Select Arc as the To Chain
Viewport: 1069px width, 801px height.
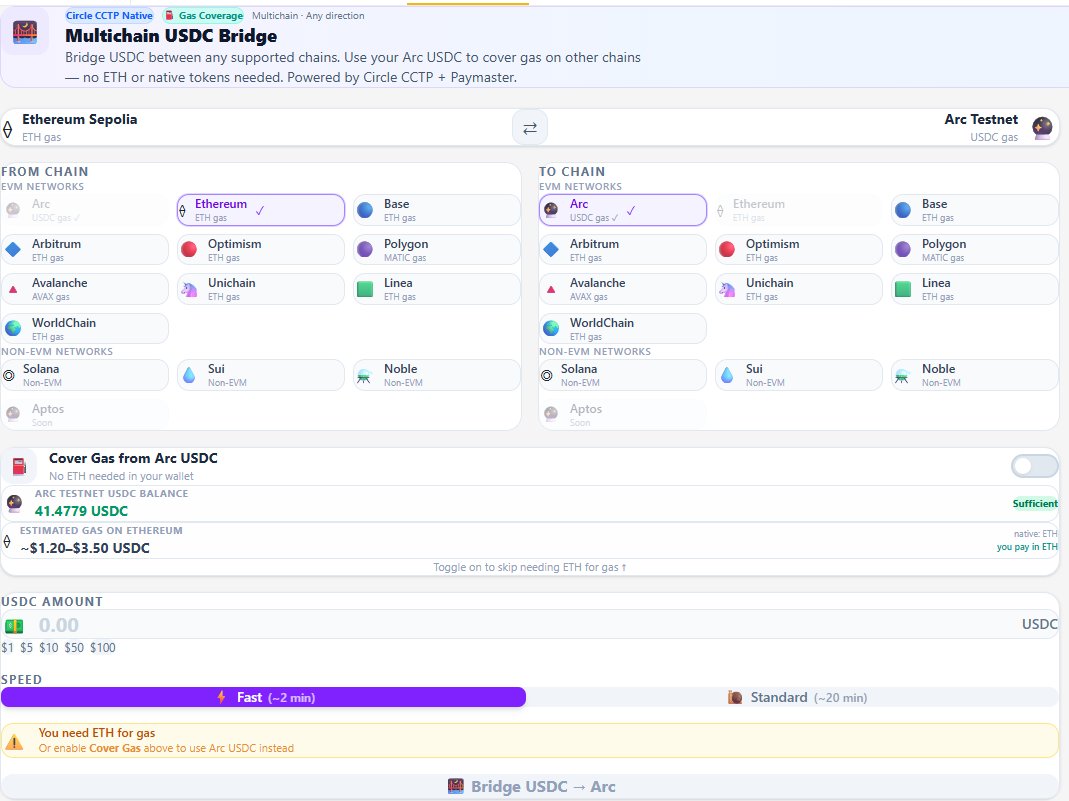point(622,210)
